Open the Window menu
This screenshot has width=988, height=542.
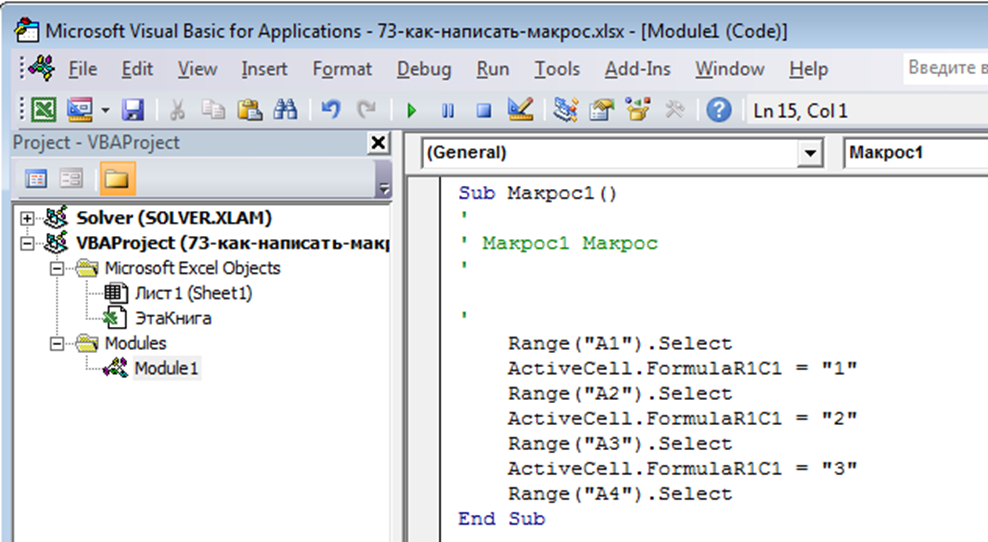coord(730,69)
